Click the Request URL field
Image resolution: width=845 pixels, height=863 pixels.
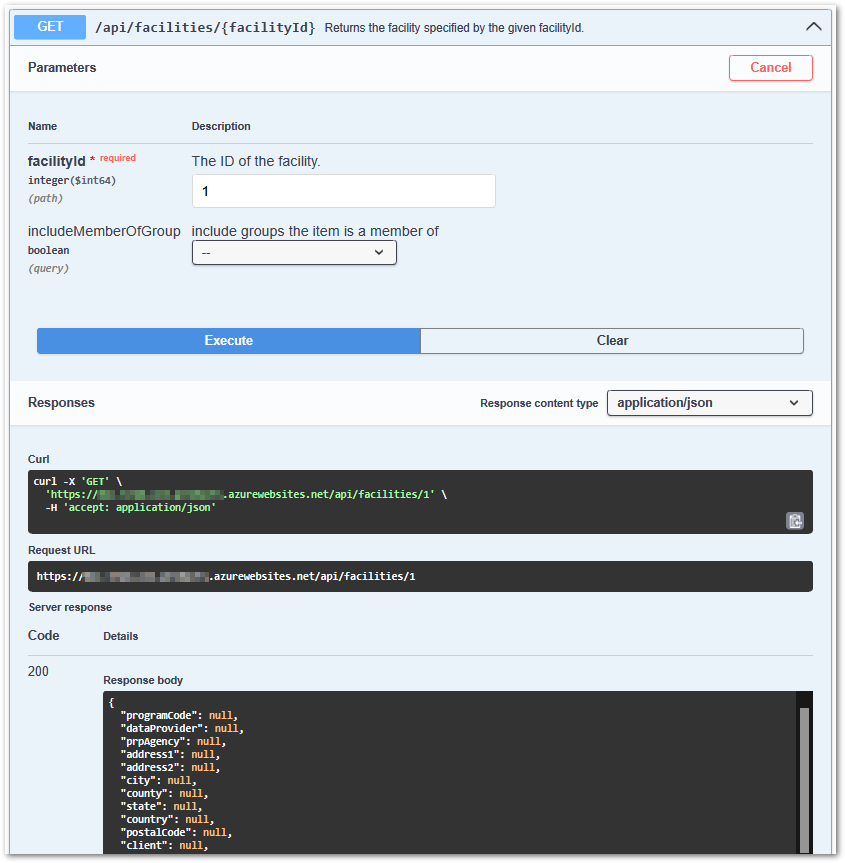(420, 576)
